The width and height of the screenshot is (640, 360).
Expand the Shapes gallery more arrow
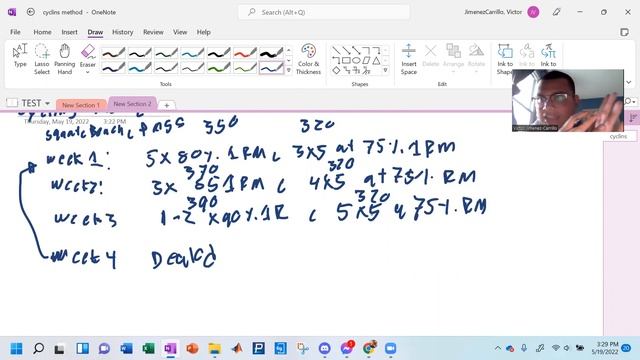pos(385,70)
